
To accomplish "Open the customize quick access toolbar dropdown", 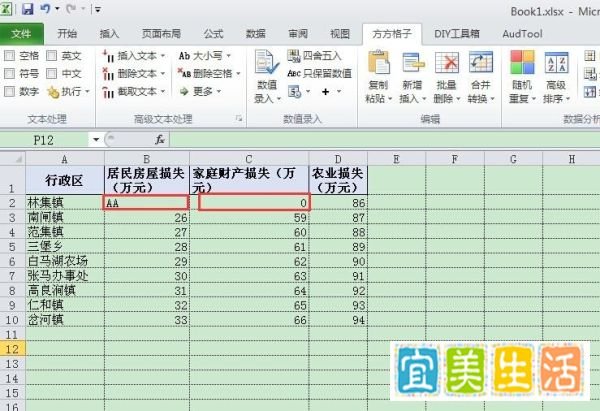I will pyautogui.click(x=98, y=9).
